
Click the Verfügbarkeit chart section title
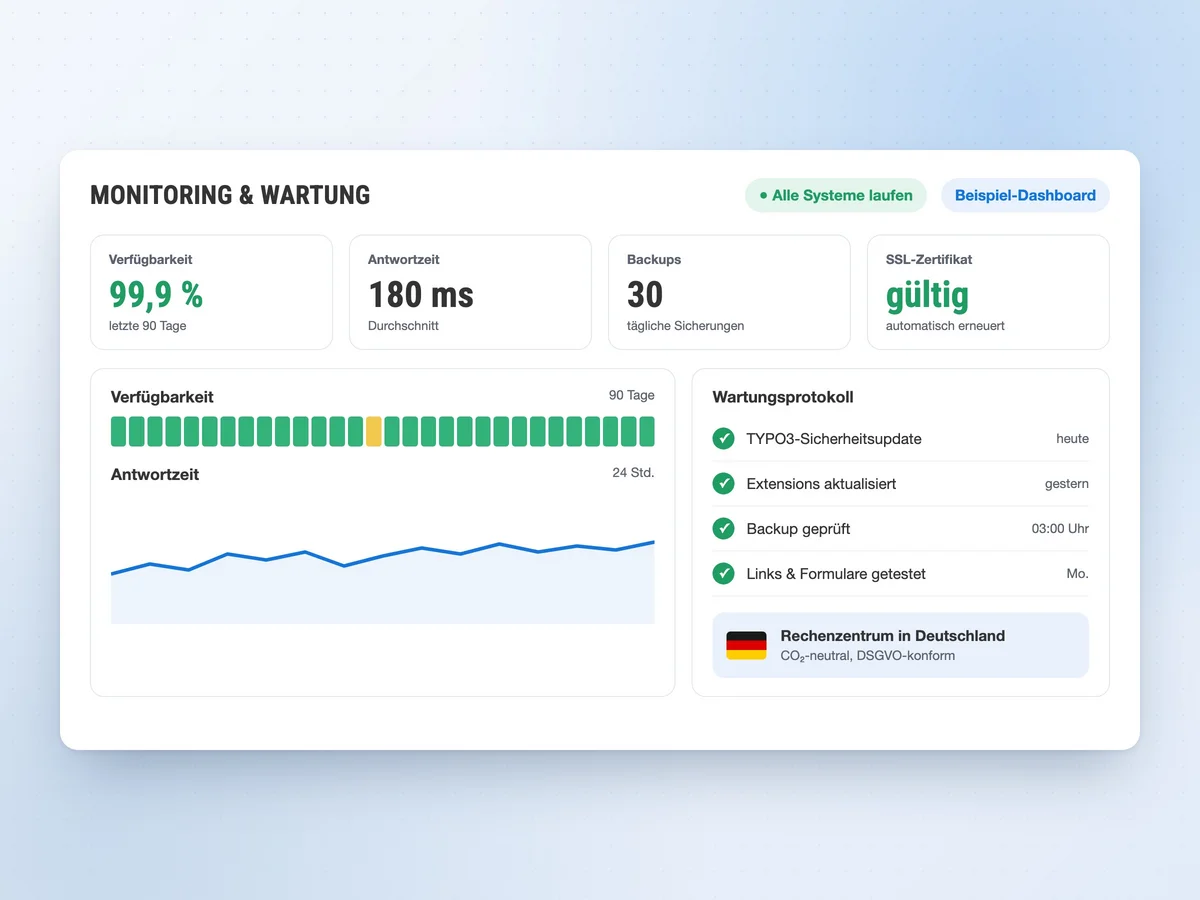(x=162, y=397)
